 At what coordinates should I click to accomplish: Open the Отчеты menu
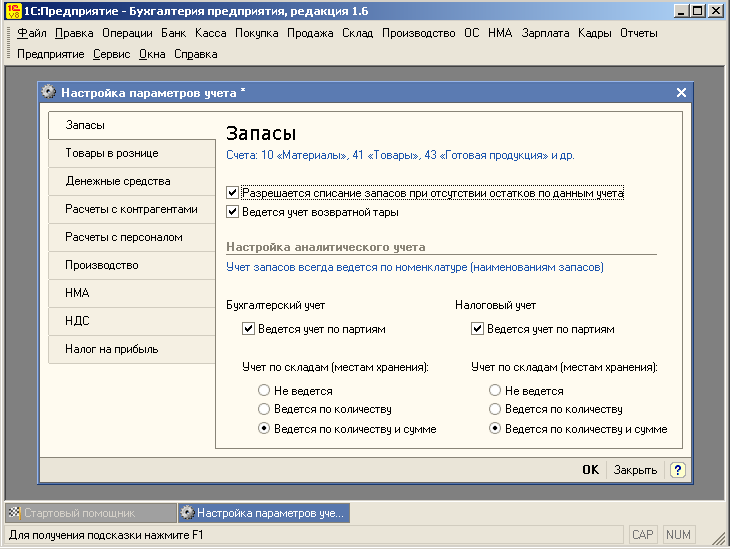pos(639,33)
